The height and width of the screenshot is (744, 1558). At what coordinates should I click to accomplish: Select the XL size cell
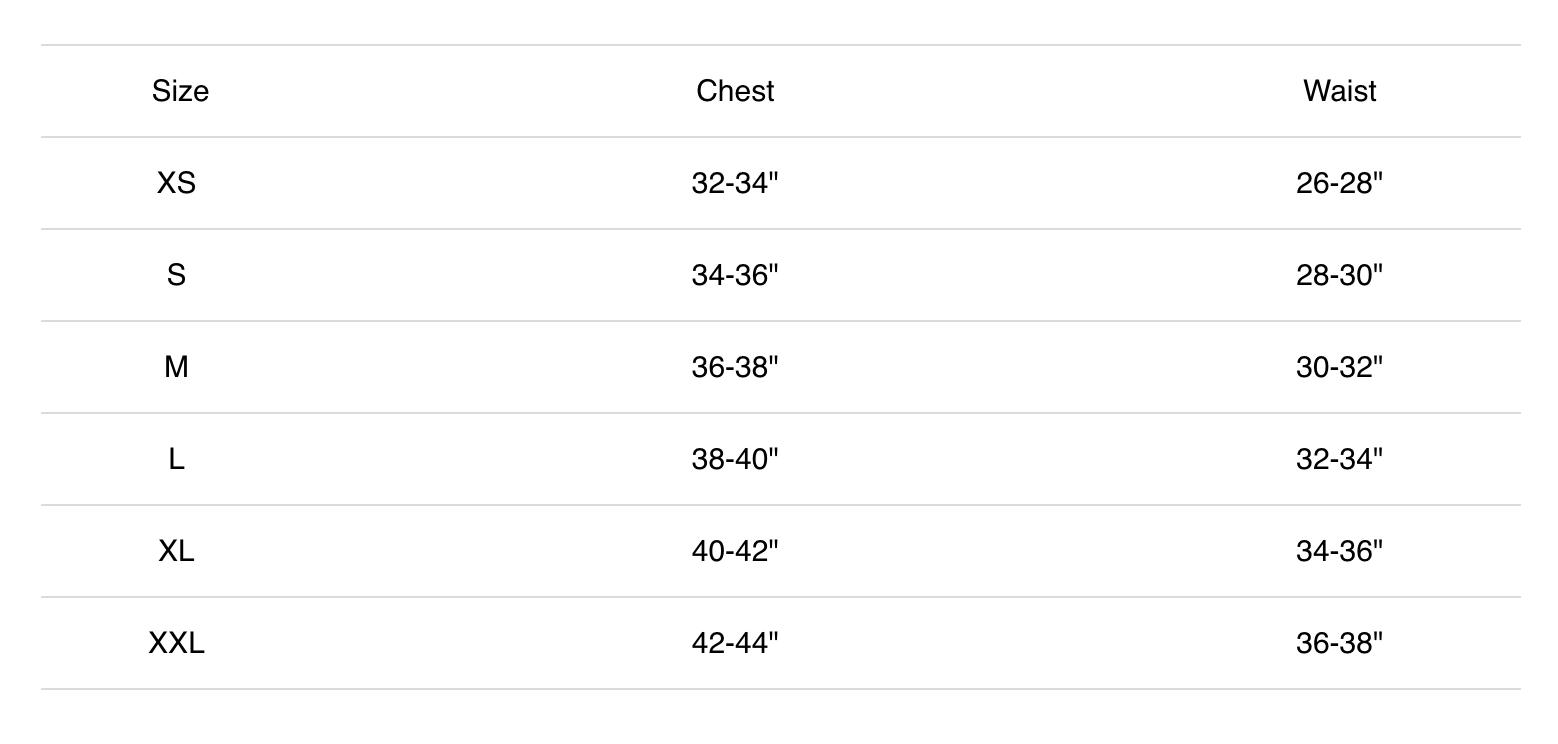tap(176, 551)
